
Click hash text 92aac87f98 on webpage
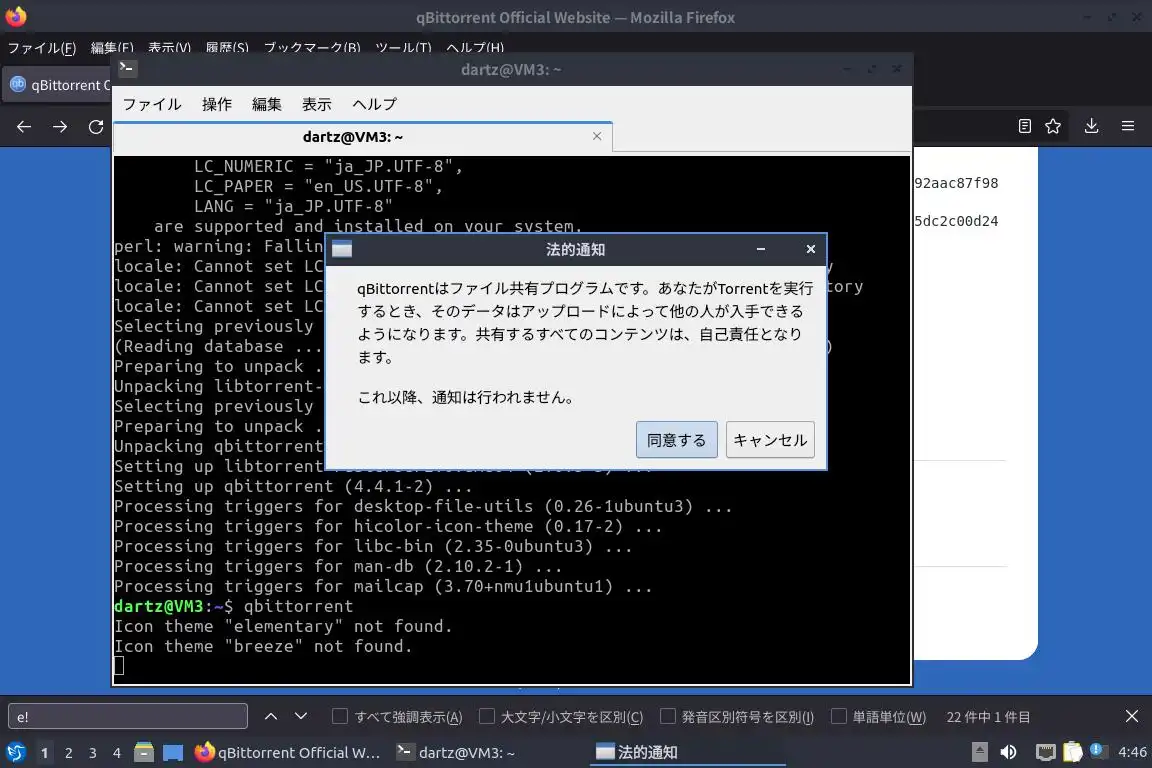tap(956, 183)
